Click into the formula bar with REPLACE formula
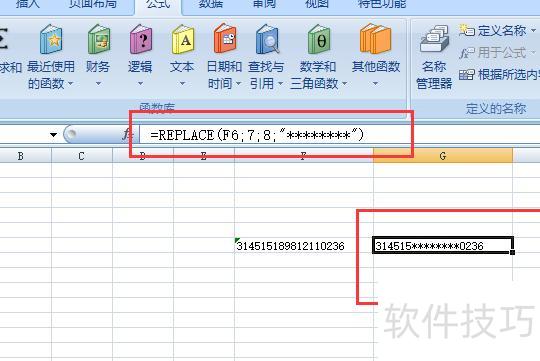 point(339,135)
